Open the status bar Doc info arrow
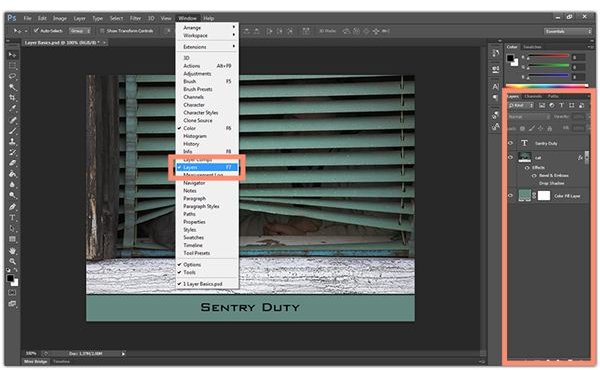Screen dimensions: 600x370 tap(123, 354)
